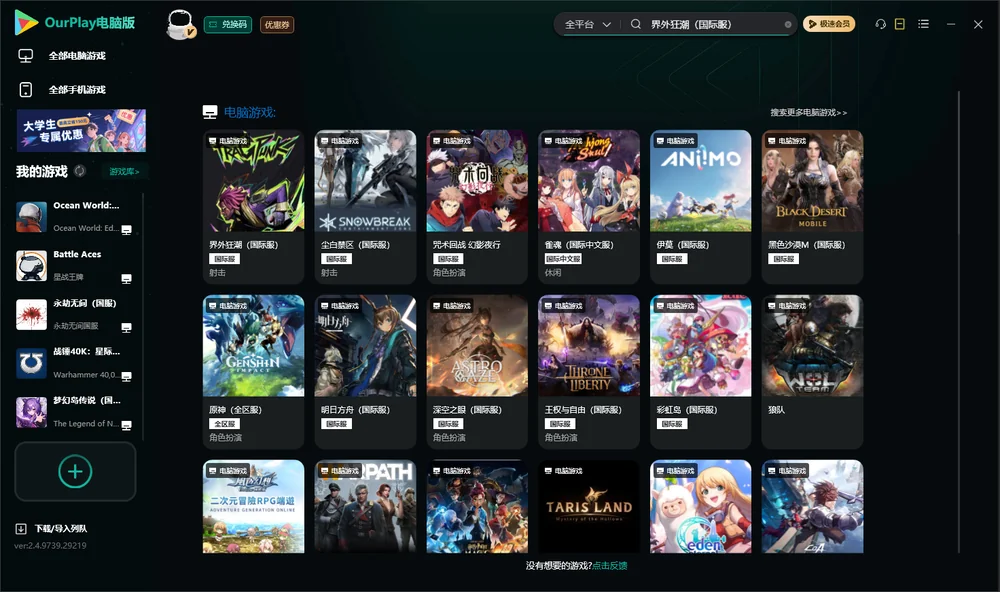This screenshot has width=1000, height=592.
Task: Click the all mobile games phone icon
Action: click(x=26, y=90)
